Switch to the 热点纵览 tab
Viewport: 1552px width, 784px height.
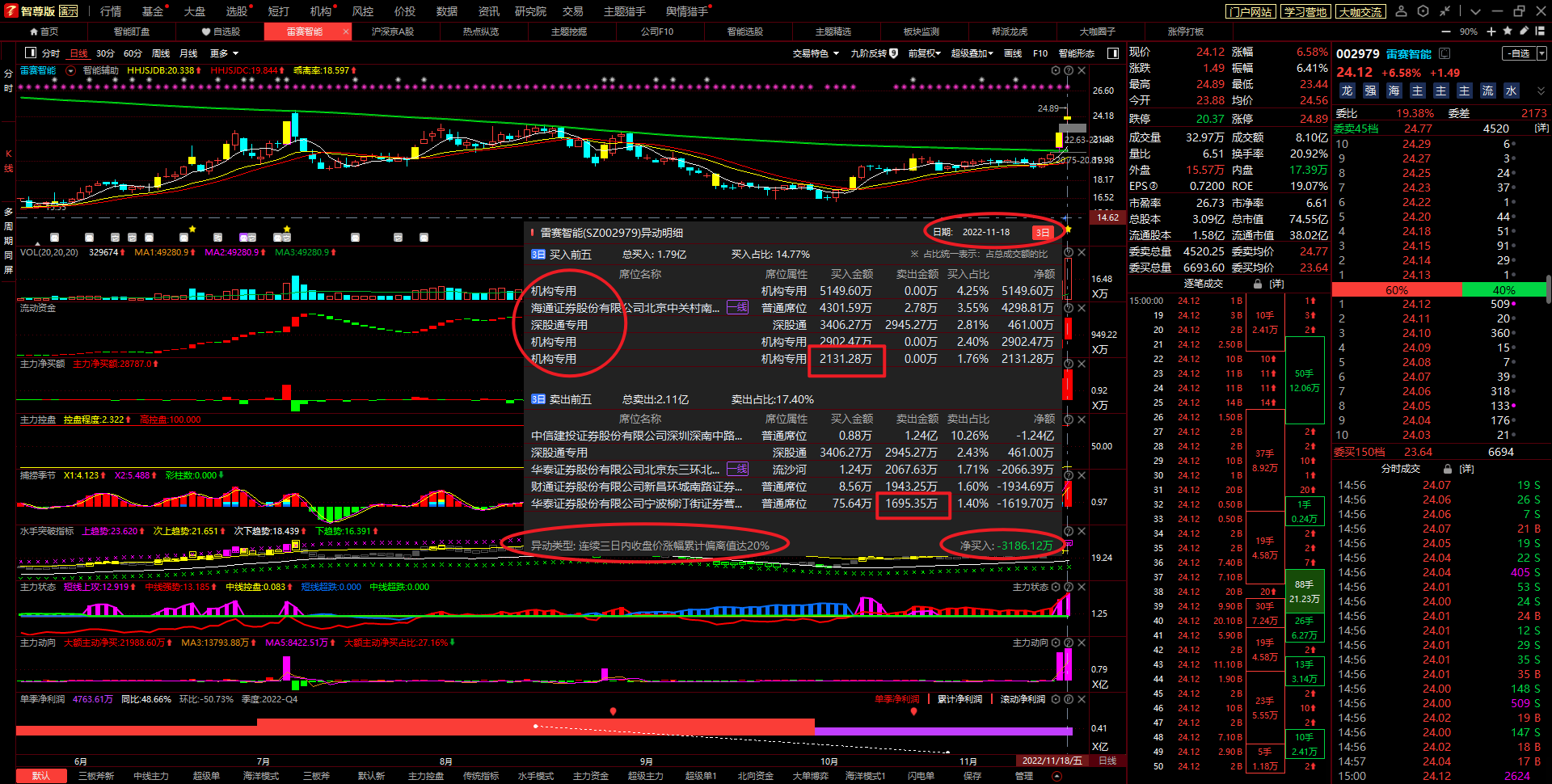pyautogui.click(x=481, y=32)
